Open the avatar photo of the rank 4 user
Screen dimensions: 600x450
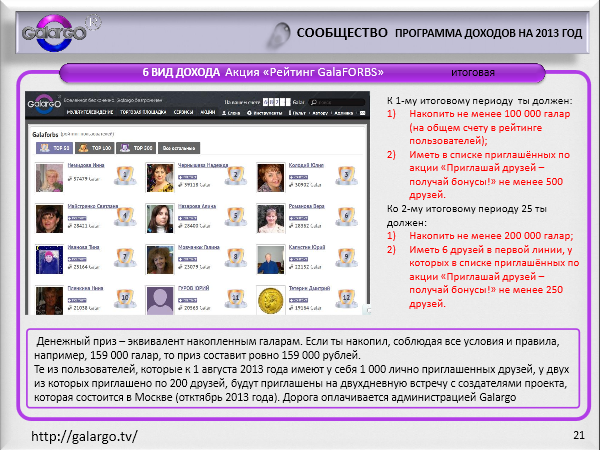click(49, 218)
